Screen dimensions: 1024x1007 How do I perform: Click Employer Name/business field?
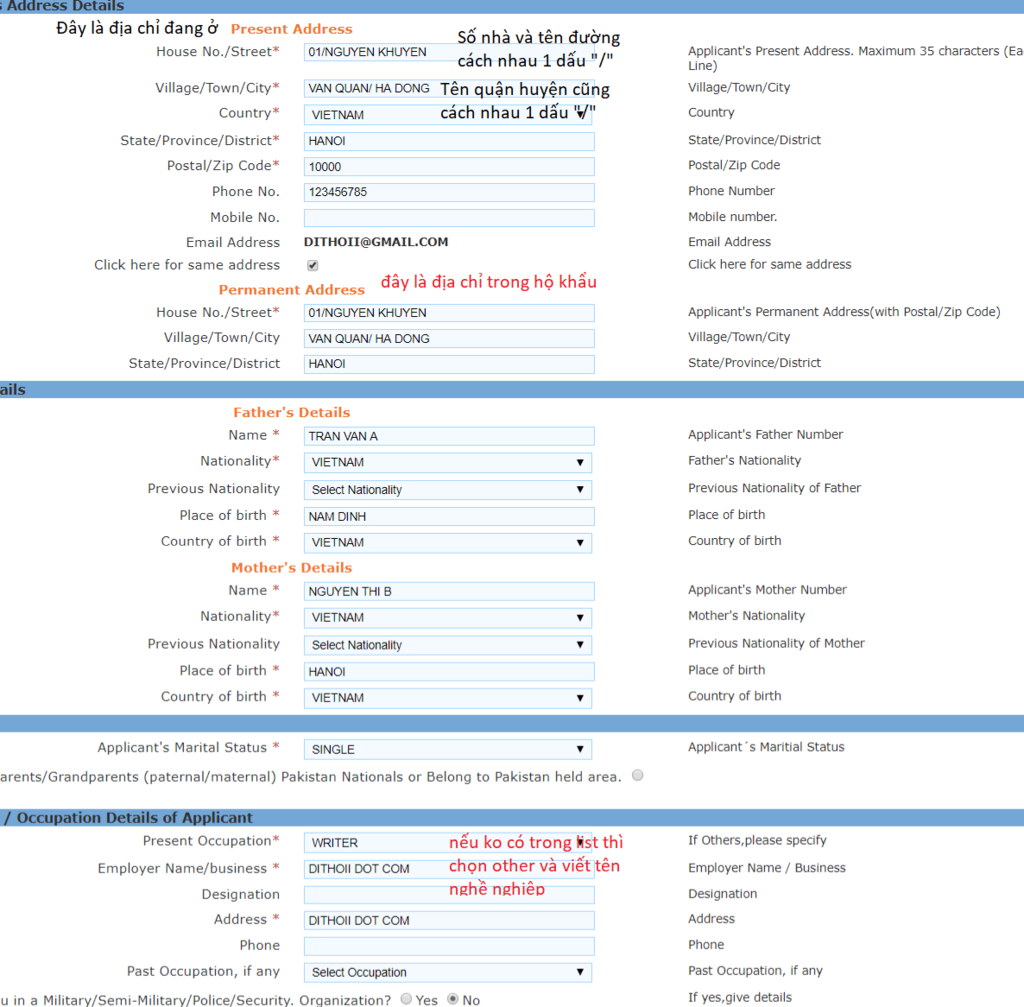(449, 869)
